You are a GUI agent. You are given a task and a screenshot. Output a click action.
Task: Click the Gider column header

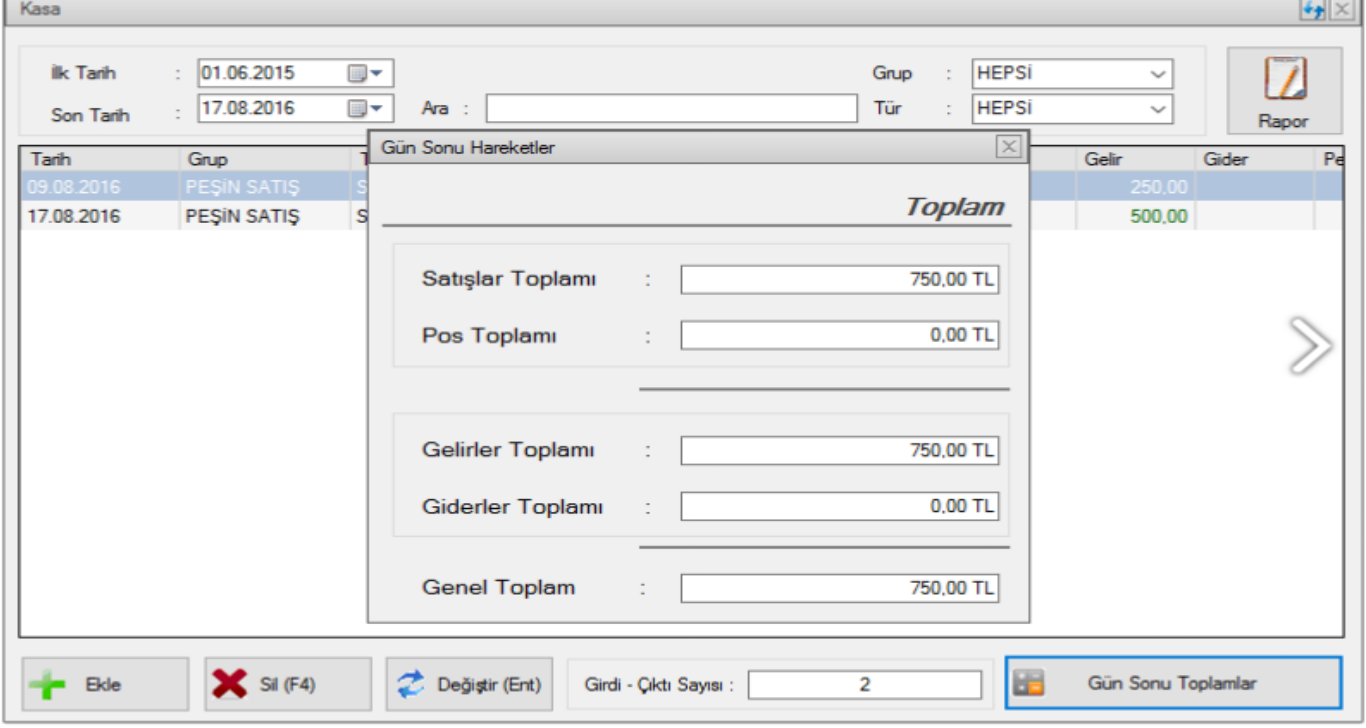1253,159
